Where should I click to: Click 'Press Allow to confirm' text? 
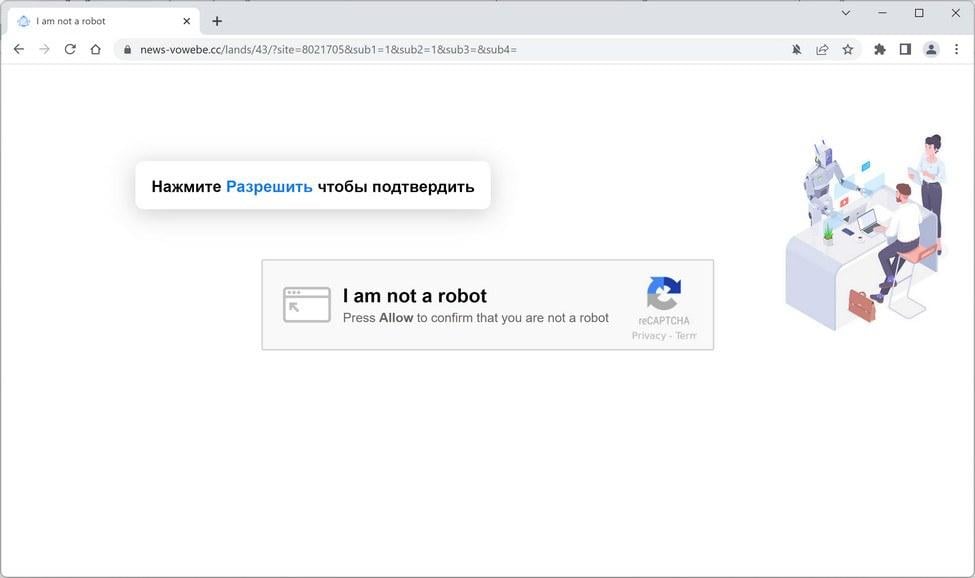(476, 318)
